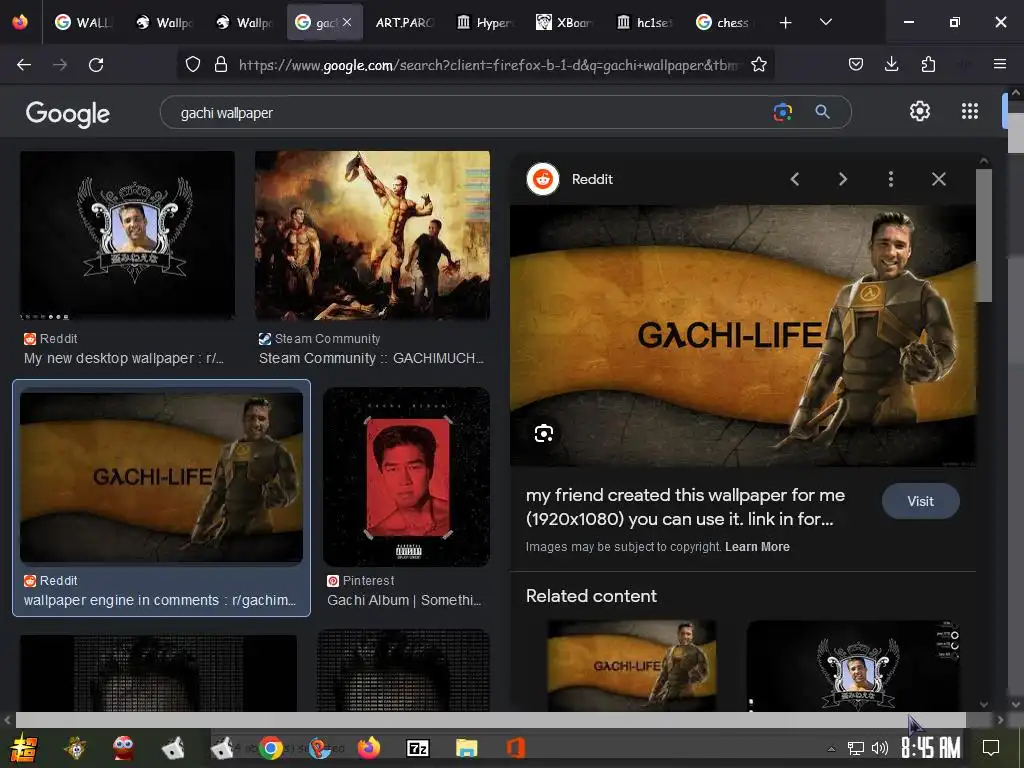The width and height of the screenshot is (1024, 768).
Task: Switch to the XBoard tab
Action: click(x=565, y=23)
